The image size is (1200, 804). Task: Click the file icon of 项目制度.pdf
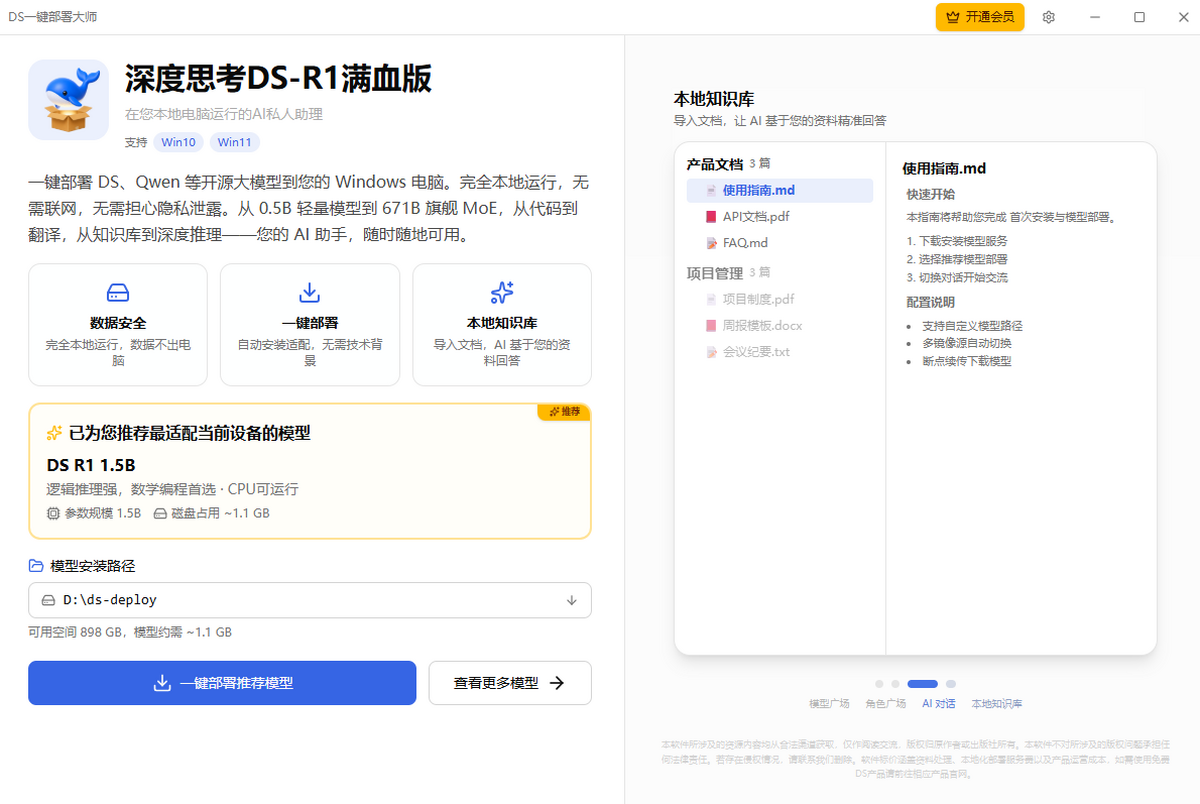pyautogui.click(x=711, y=299)
